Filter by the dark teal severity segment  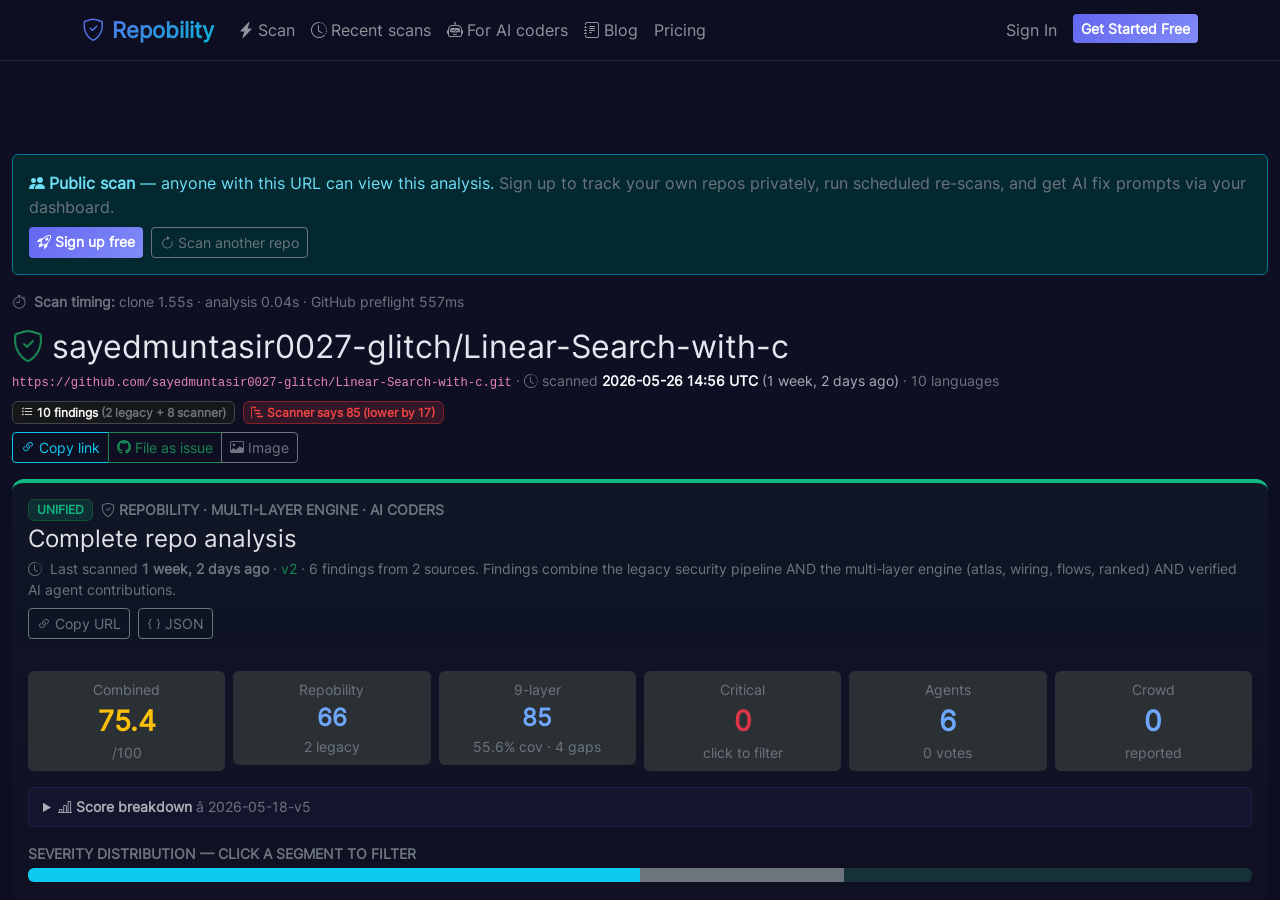click(1048, 875)
